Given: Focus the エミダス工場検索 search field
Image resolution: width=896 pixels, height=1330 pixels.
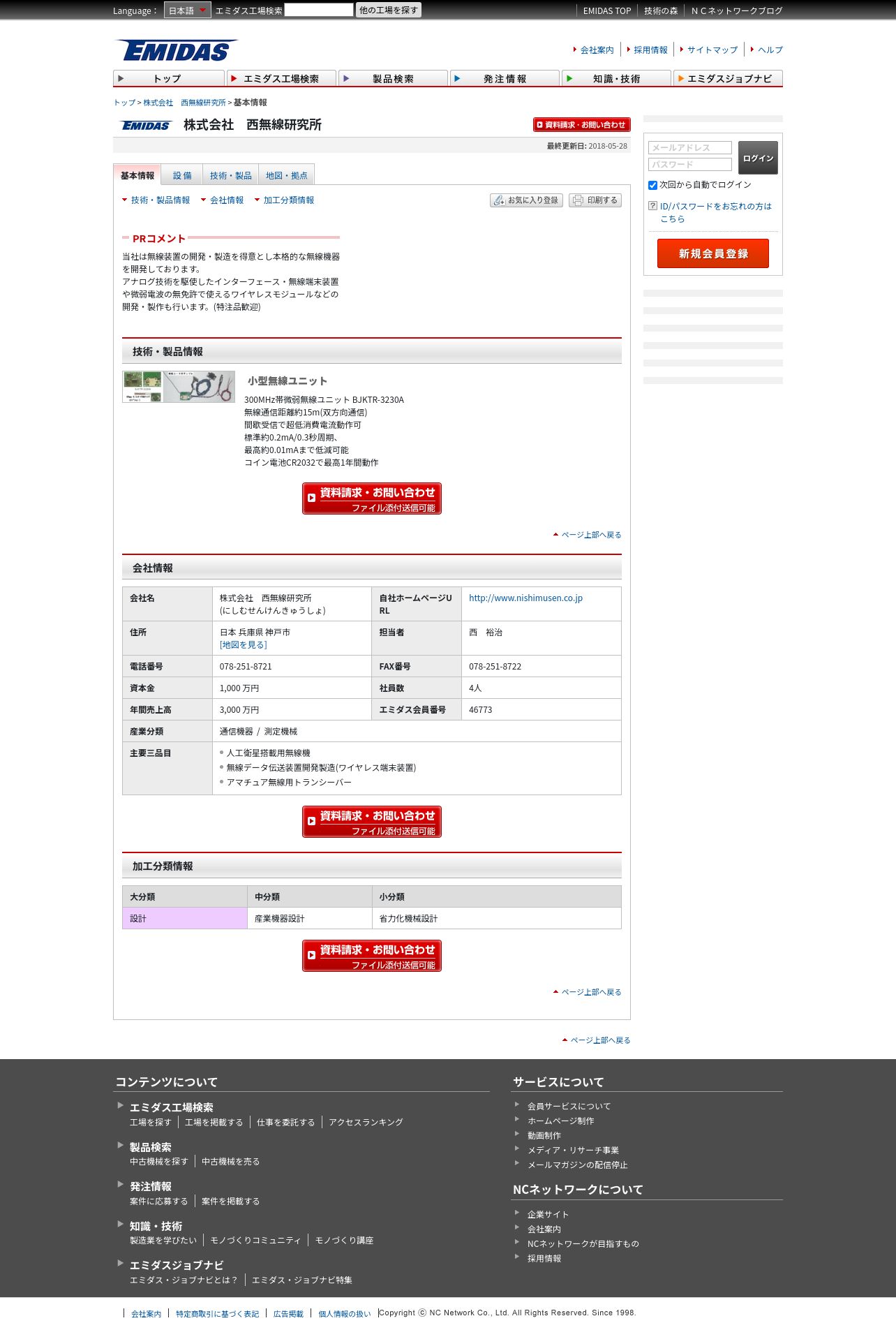Looking at the screenshot, I should [319, 10].
